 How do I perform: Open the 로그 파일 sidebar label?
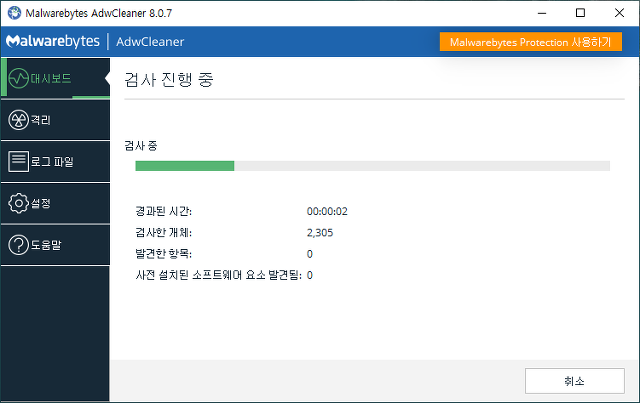52,162
